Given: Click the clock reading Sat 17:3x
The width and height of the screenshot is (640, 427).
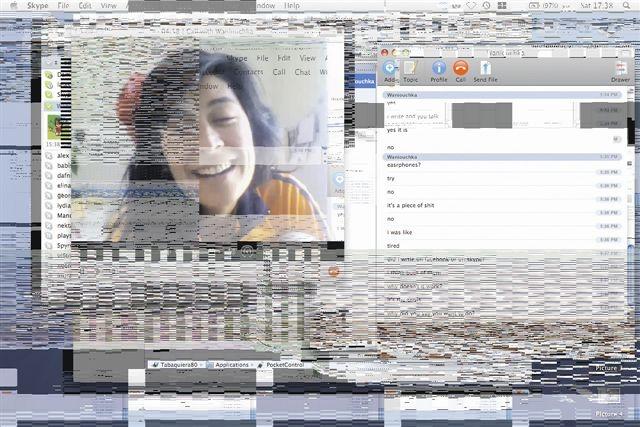Looking at the screenshot, I should [x=597, y=6].
